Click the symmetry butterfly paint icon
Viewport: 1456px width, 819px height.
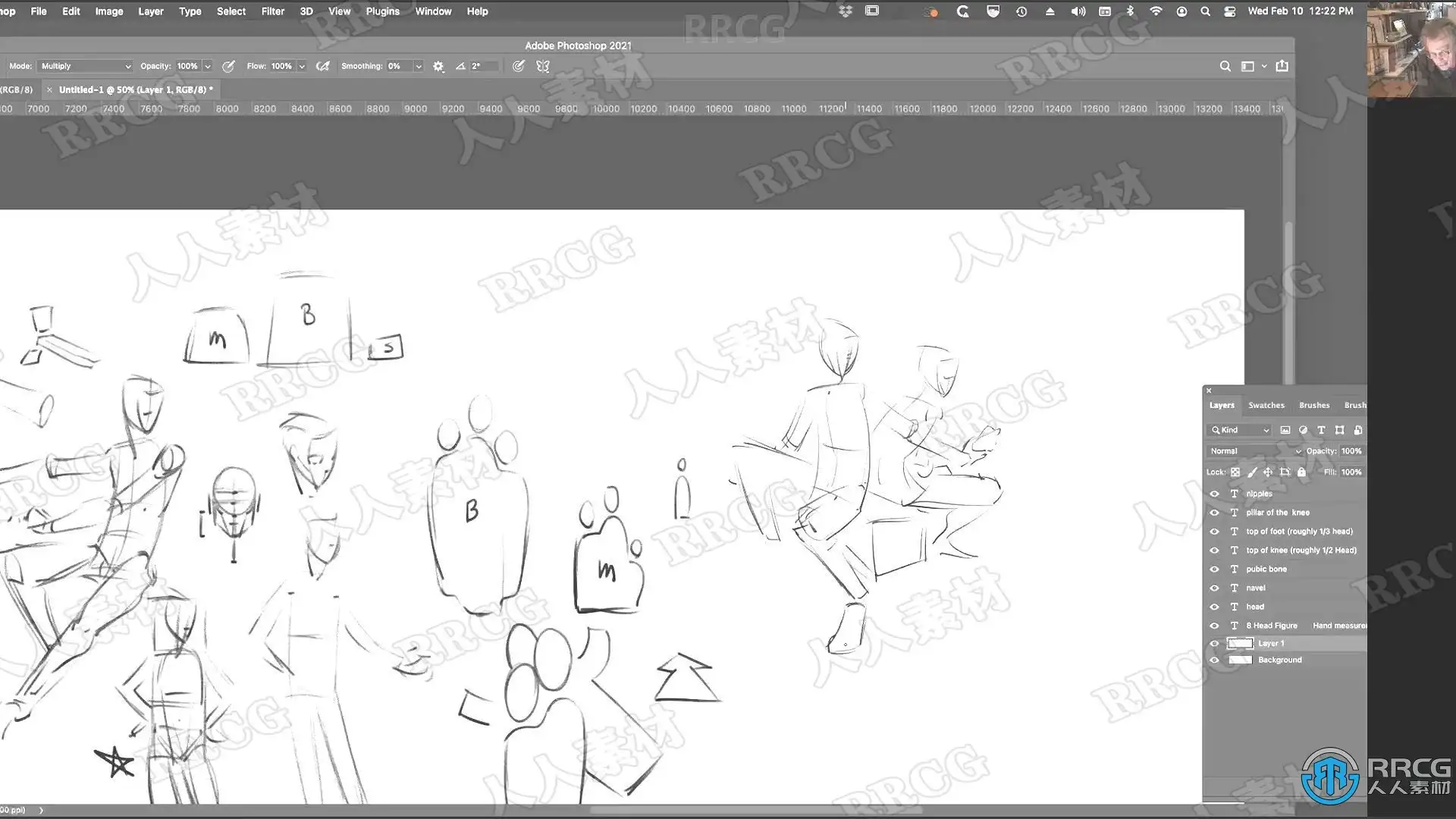tap(543, 66)
